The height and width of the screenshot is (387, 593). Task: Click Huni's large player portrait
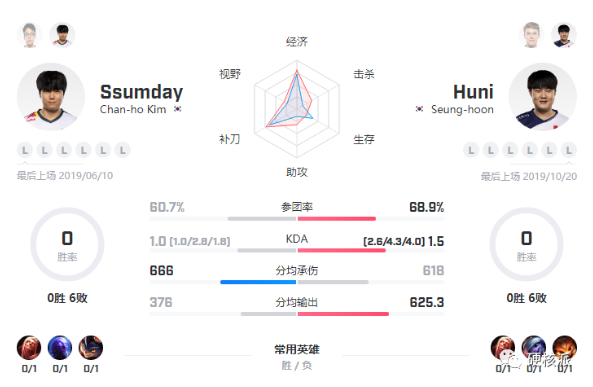(542, 96)
